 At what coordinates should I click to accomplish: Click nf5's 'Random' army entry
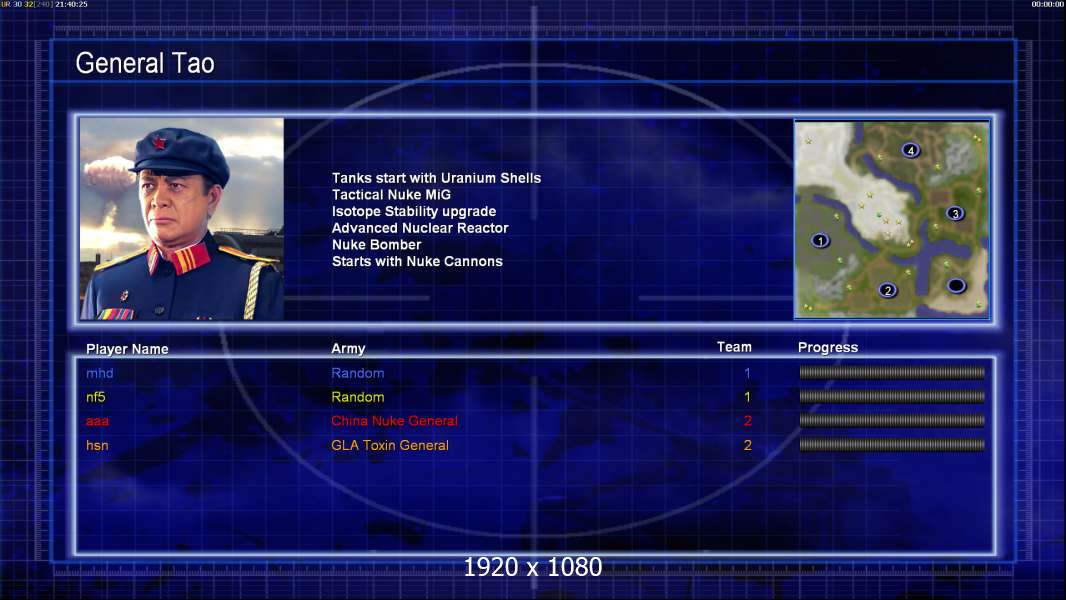pyautogui.click(x=358, y=397)
